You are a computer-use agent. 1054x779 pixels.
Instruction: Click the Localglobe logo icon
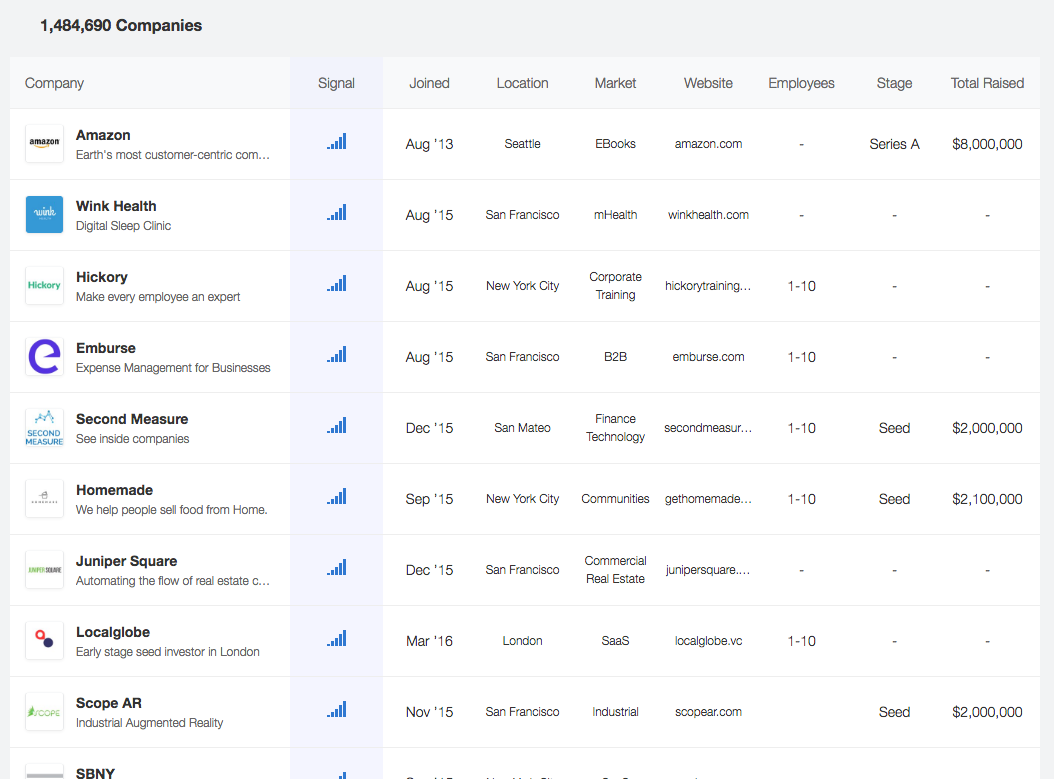coord(44,641)
